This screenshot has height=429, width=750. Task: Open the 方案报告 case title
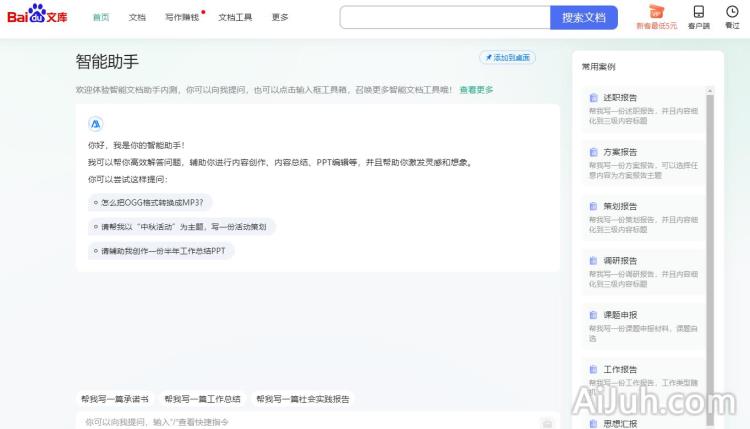(x=620, y=152)
